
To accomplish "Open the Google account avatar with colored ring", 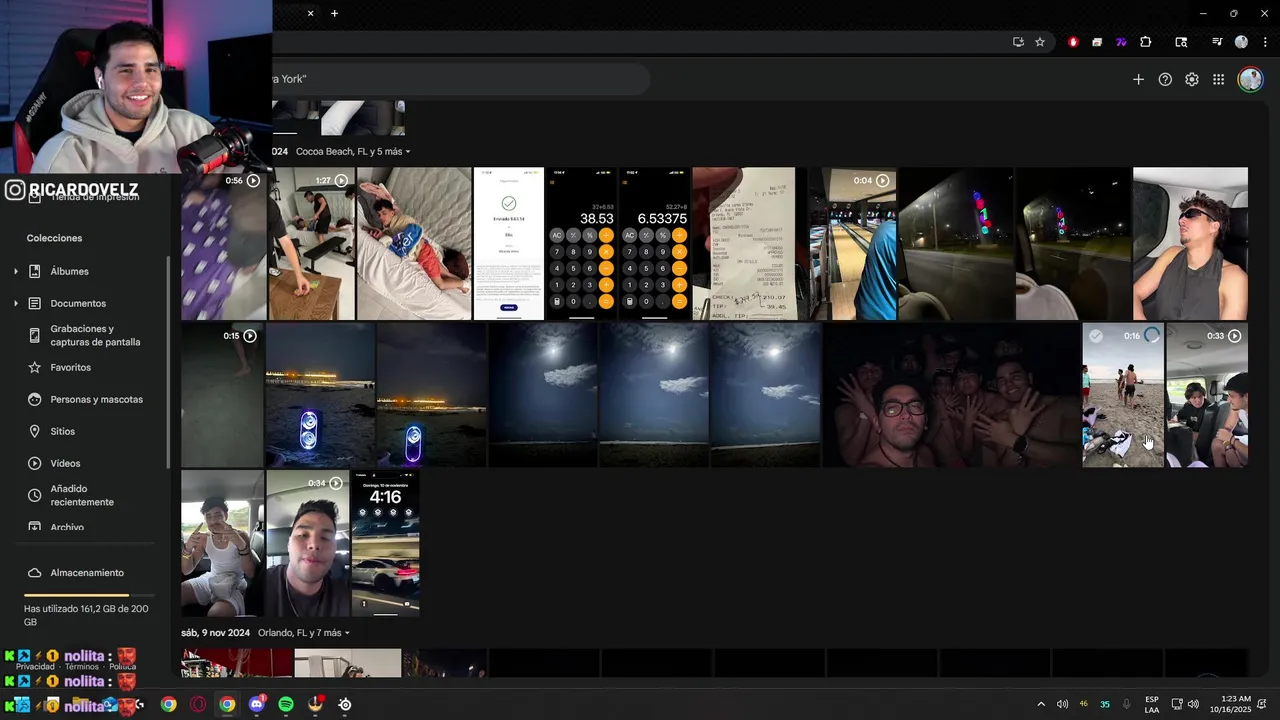I will point(1250,80).
